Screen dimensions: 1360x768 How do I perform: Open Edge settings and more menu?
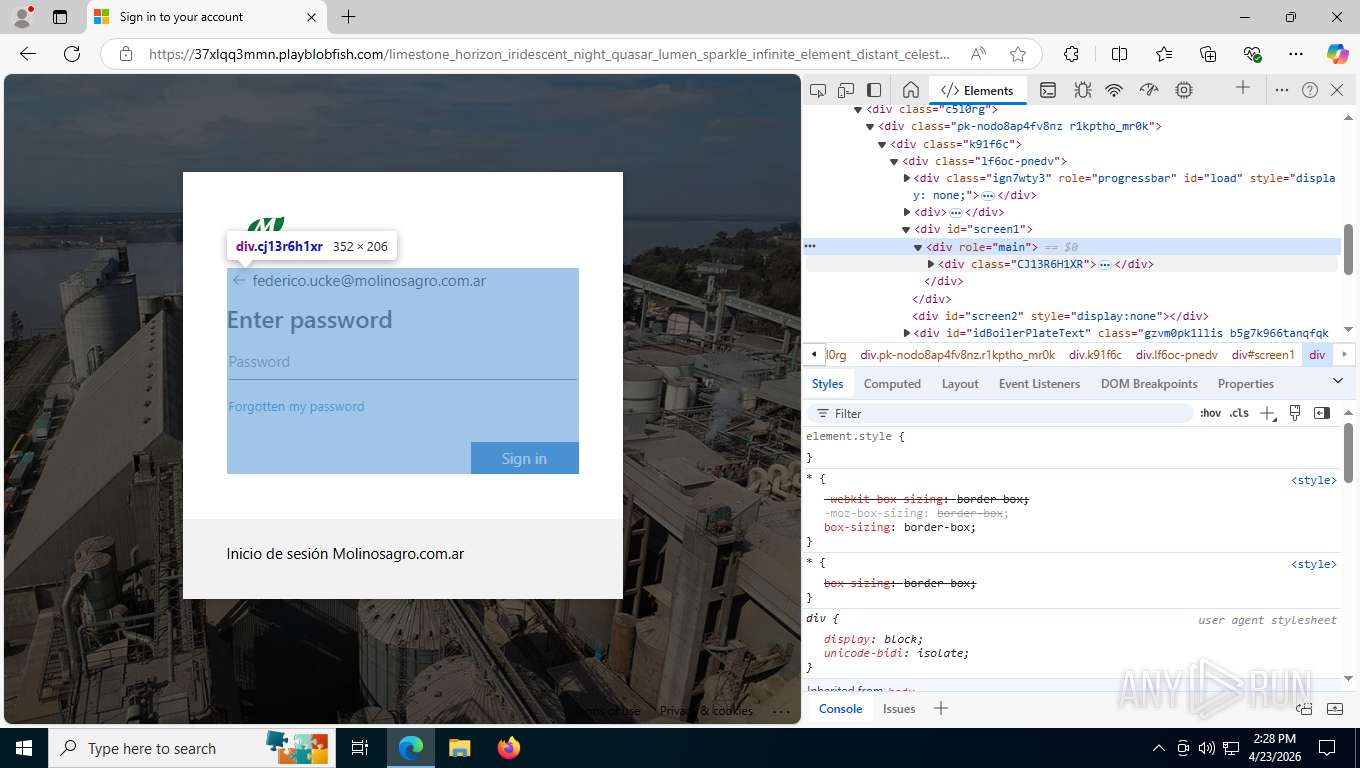click(1296, 54)
